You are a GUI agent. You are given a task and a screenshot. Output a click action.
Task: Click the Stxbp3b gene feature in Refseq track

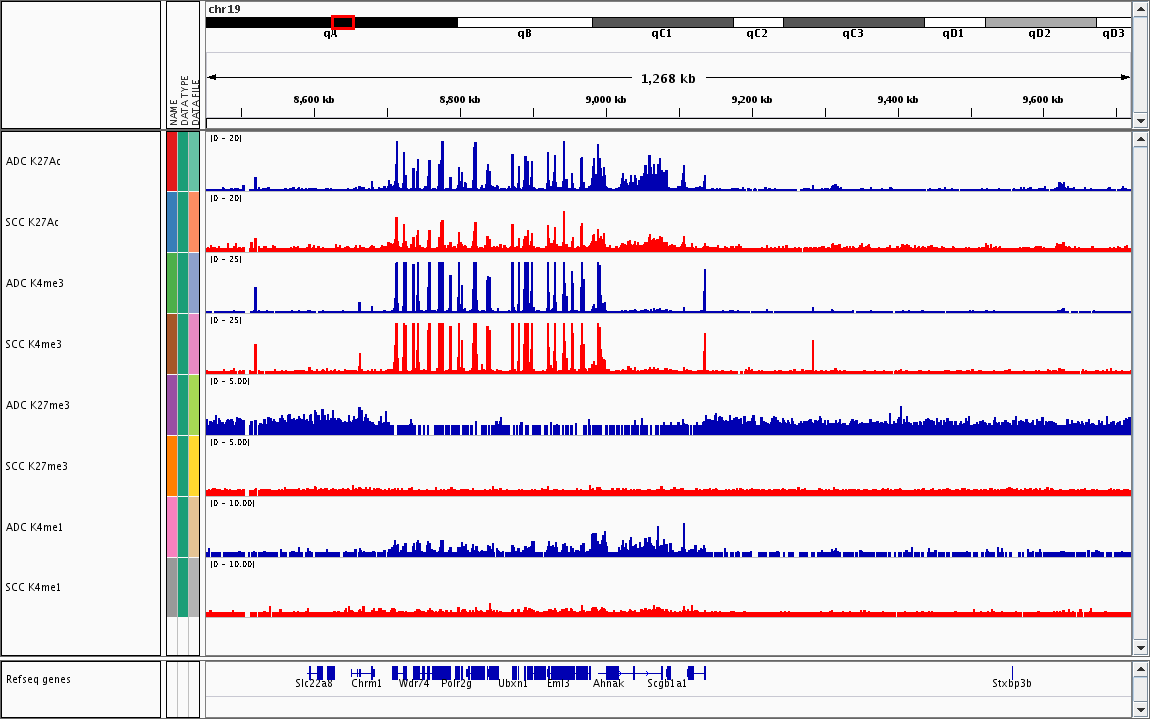pyautogui.click(x=1012, y=673)
